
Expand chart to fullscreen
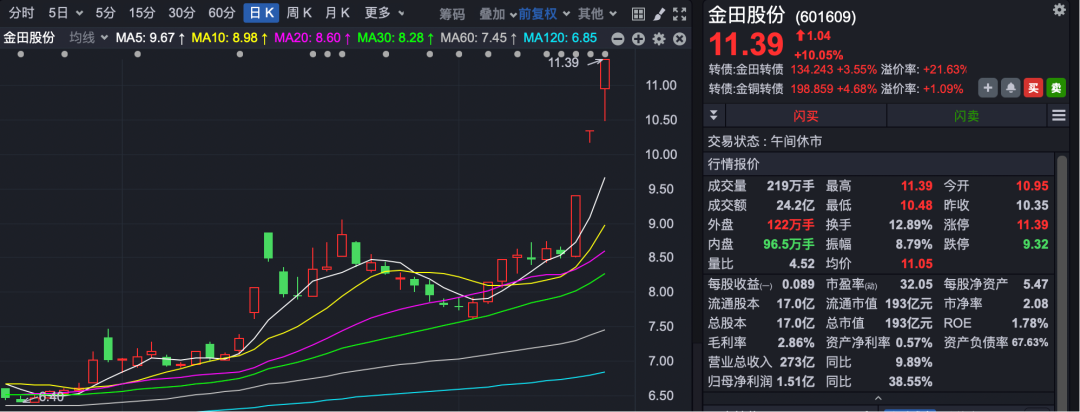(679, 13)
